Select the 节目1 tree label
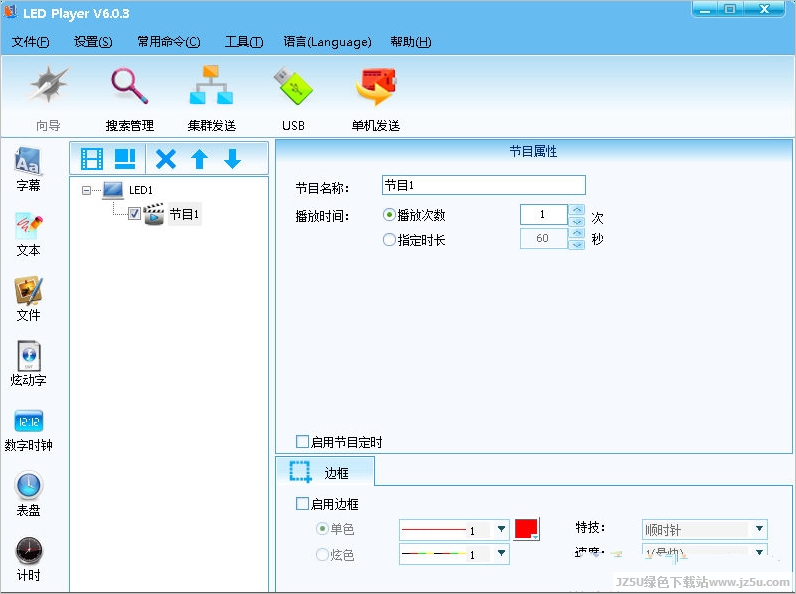796x594 pixels. (184, 214)
